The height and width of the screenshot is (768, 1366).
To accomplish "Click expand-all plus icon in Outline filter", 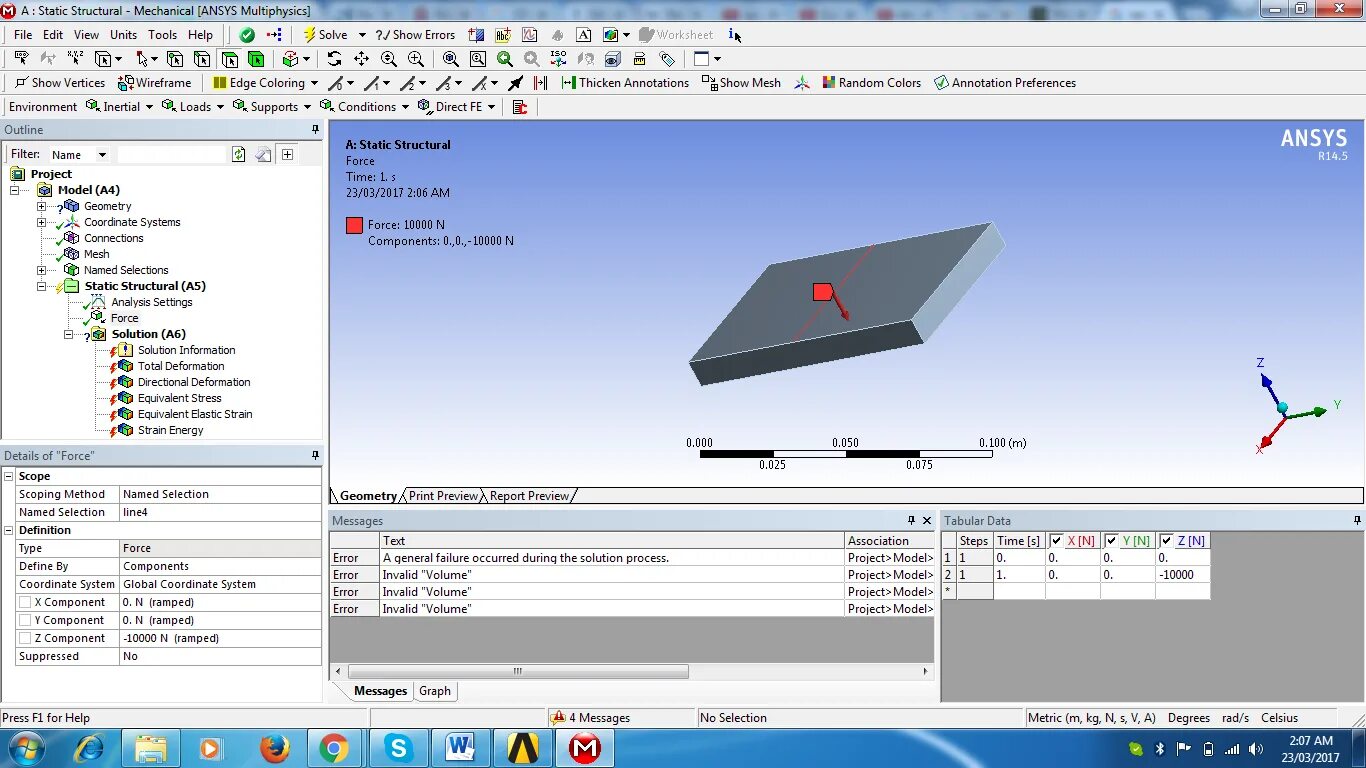I will (287, 154).
